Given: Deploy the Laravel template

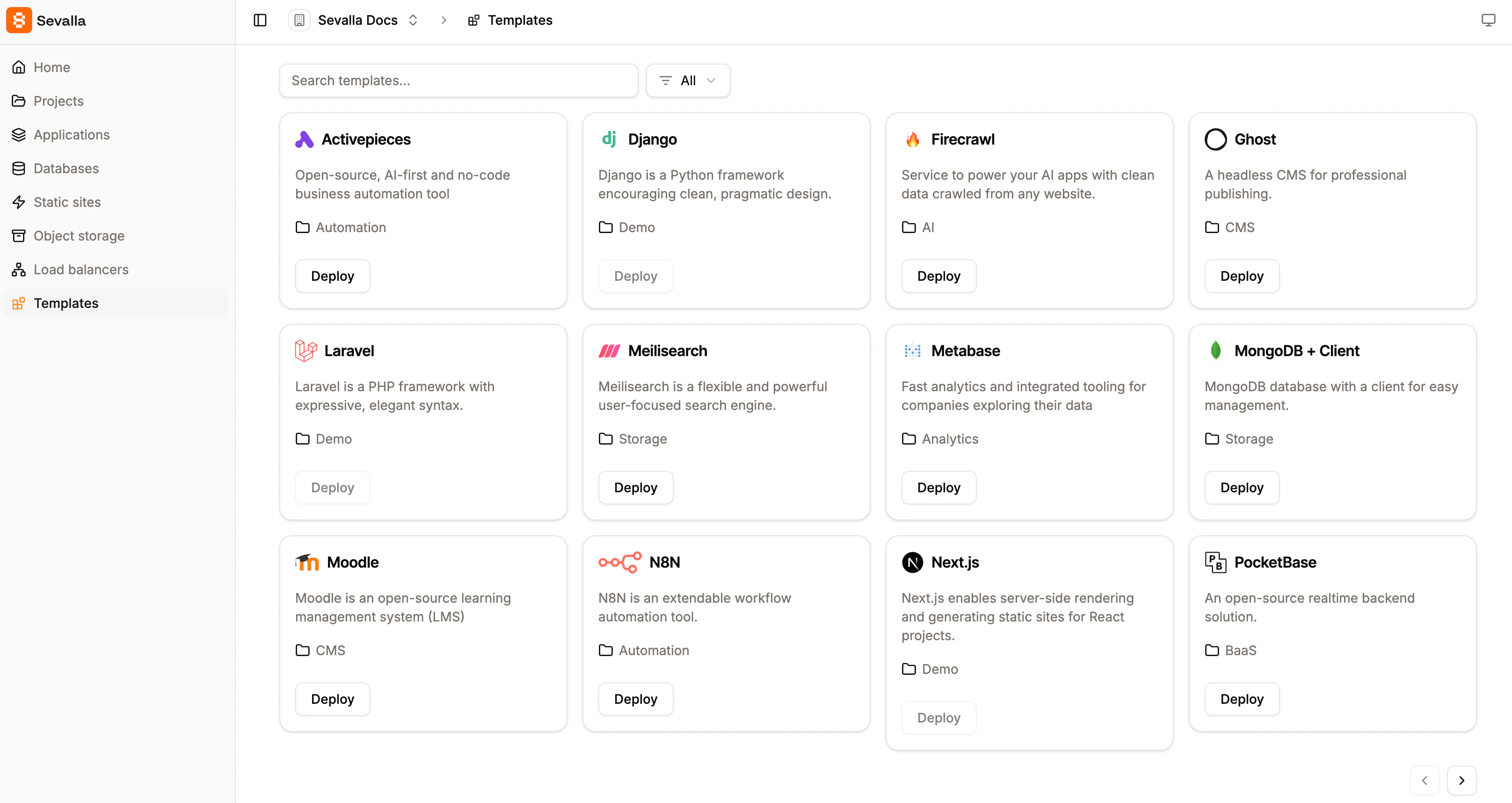Looking at the screenshot, I should click(x=332, y=487).
